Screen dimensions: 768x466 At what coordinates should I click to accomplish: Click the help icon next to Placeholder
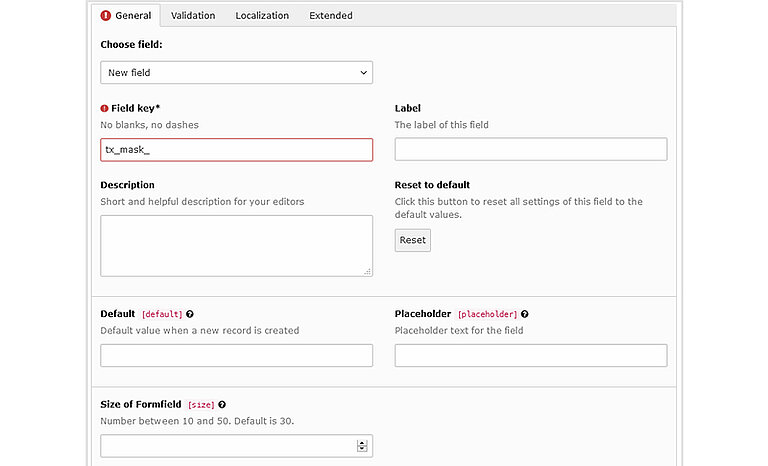tap(524, 314)
